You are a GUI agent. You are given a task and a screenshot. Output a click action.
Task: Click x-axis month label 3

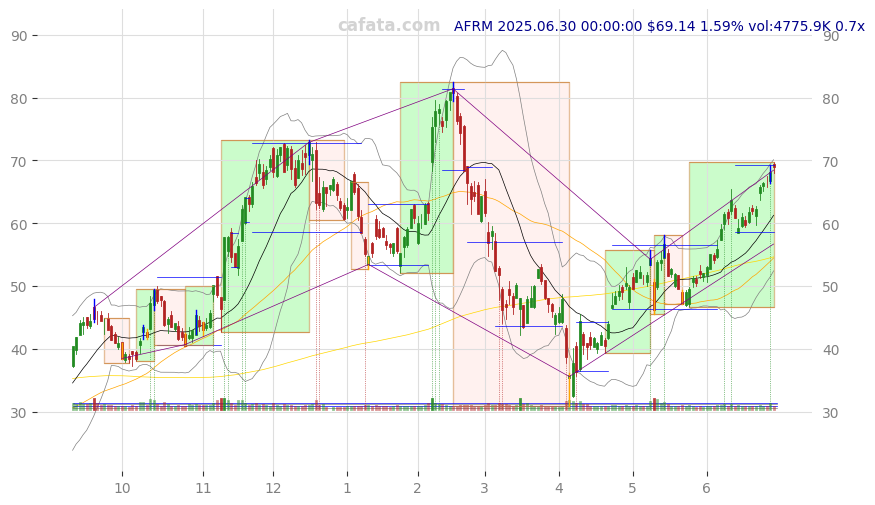(484, 488)
